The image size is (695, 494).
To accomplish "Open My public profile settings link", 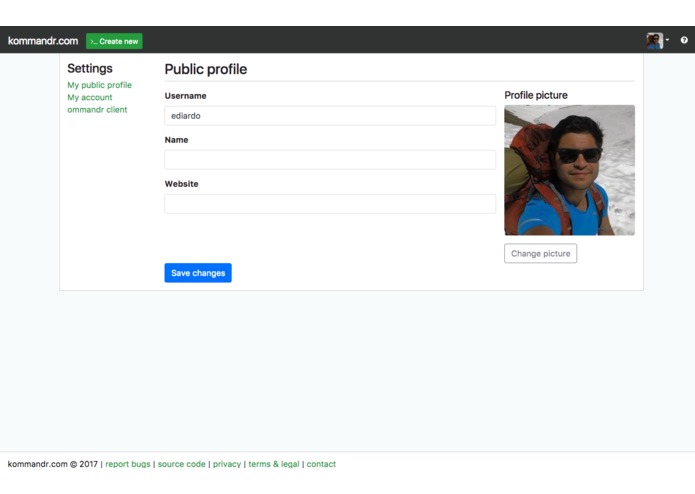I will (x=99, y=85).
